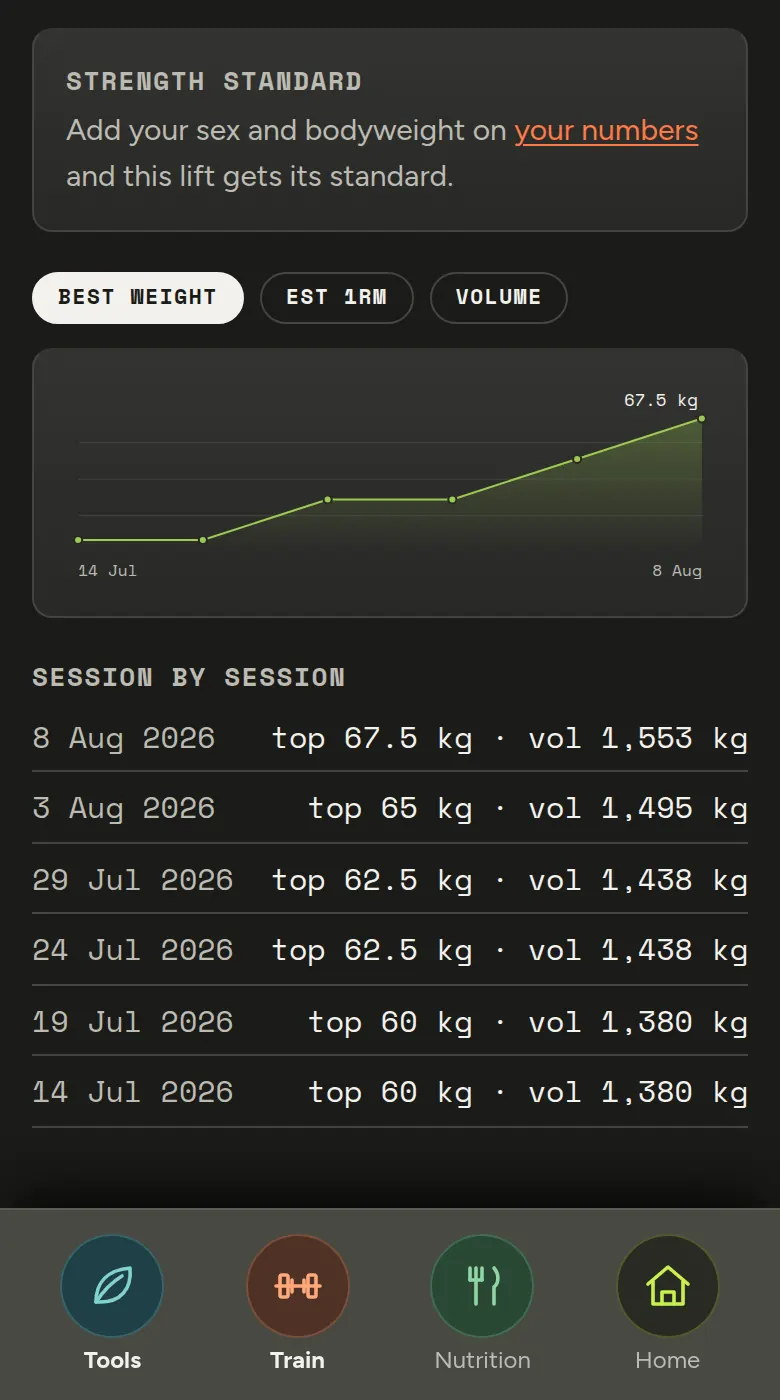Image resolution: width=780 pixels, height=1400 pixels.
Task: Click the '67.5 kg' chart label
Action: tap(661, 400)
